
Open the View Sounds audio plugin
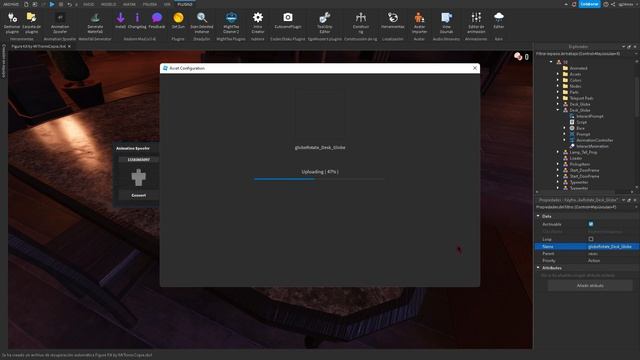pyautogui.click(x=446, y=22)
